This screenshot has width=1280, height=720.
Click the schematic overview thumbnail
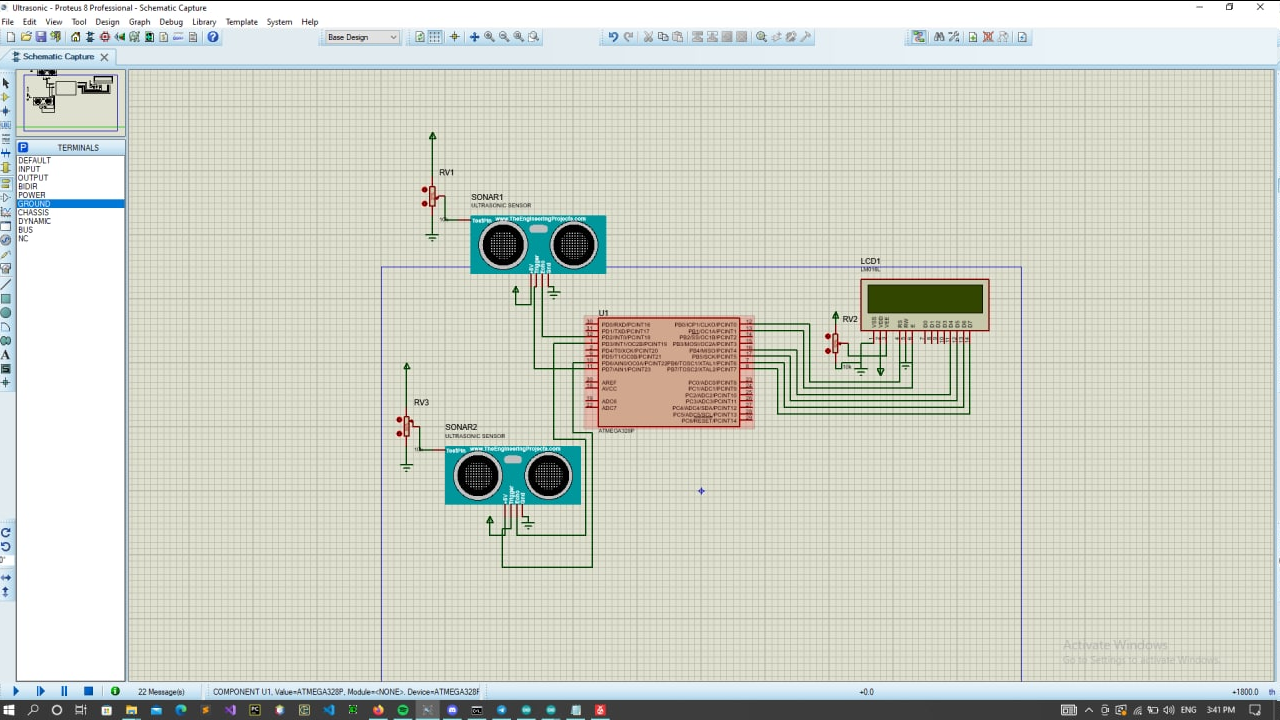click(x=71, y=101)
